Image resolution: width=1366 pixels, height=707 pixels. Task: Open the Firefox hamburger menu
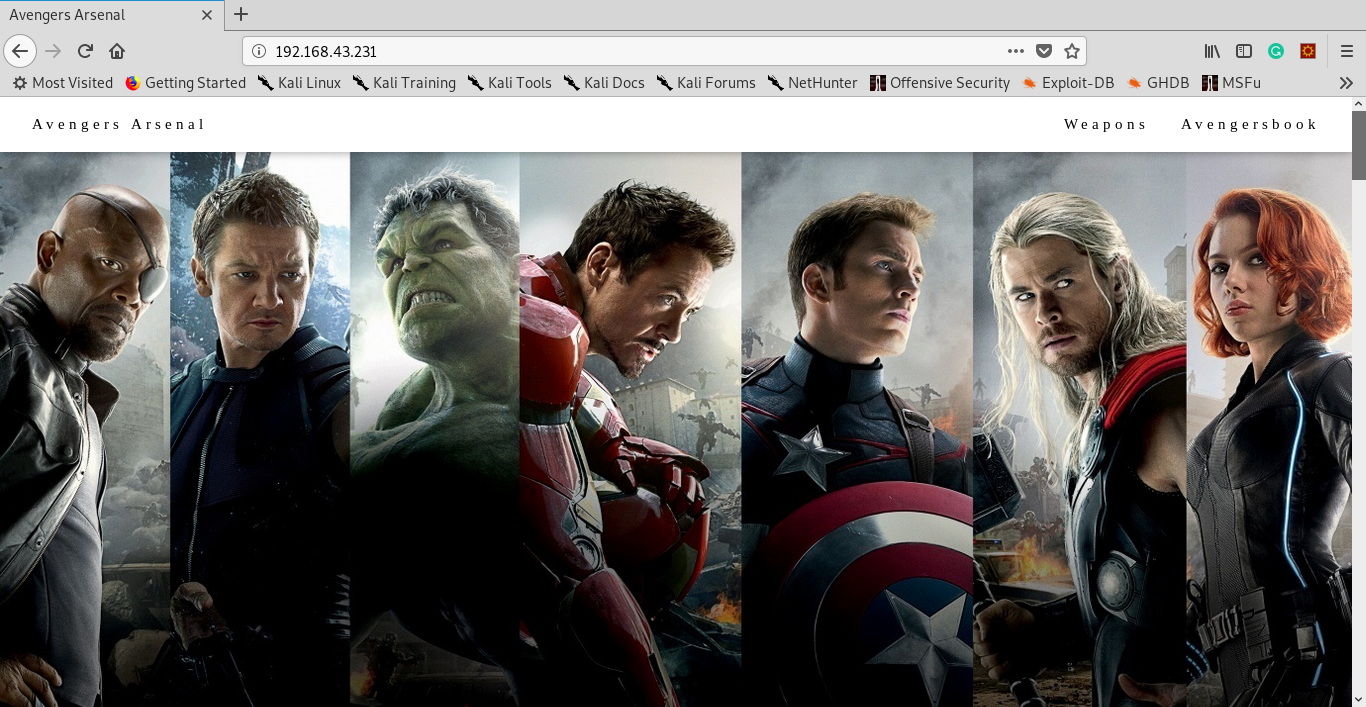[1347, 51]
